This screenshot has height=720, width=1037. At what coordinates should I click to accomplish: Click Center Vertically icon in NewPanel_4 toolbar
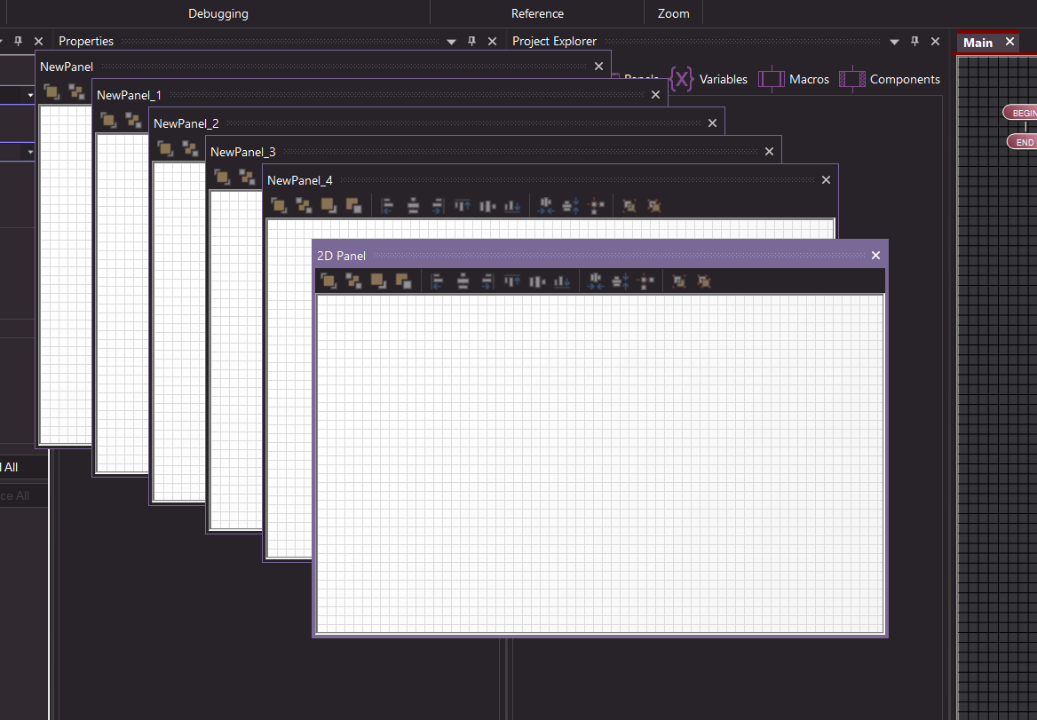[487, 206]
